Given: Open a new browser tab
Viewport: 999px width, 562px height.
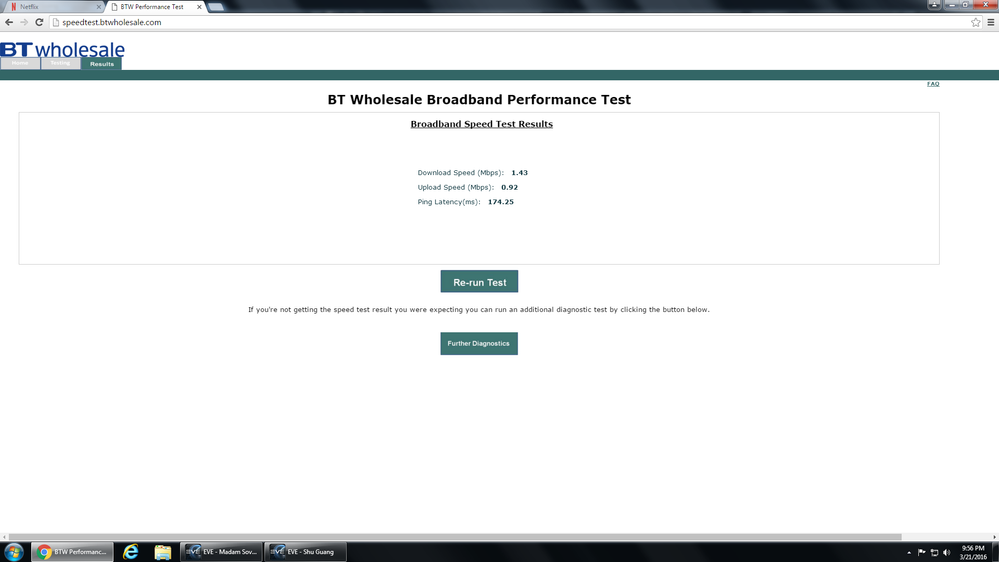Looking at the screenshot, I should (216, 7).
